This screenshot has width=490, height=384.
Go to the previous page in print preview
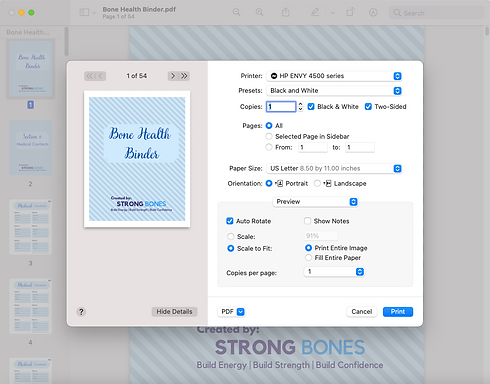click(101, 76)
